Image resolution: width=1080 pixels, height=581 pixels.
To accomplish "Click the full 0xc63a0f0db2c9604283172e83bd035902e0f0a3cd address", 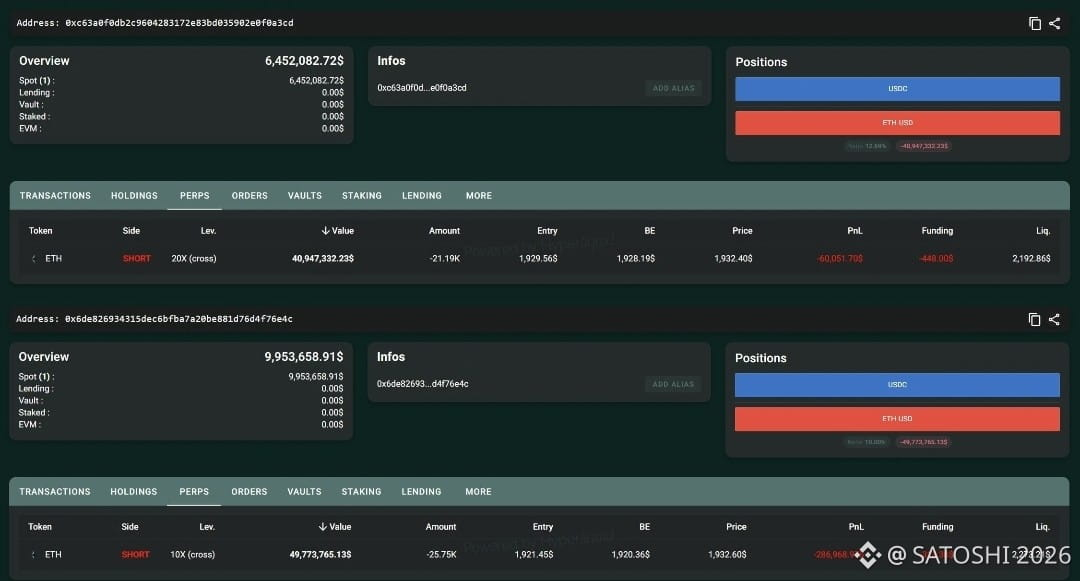I will pyautogui.click(x=179, y=23).
